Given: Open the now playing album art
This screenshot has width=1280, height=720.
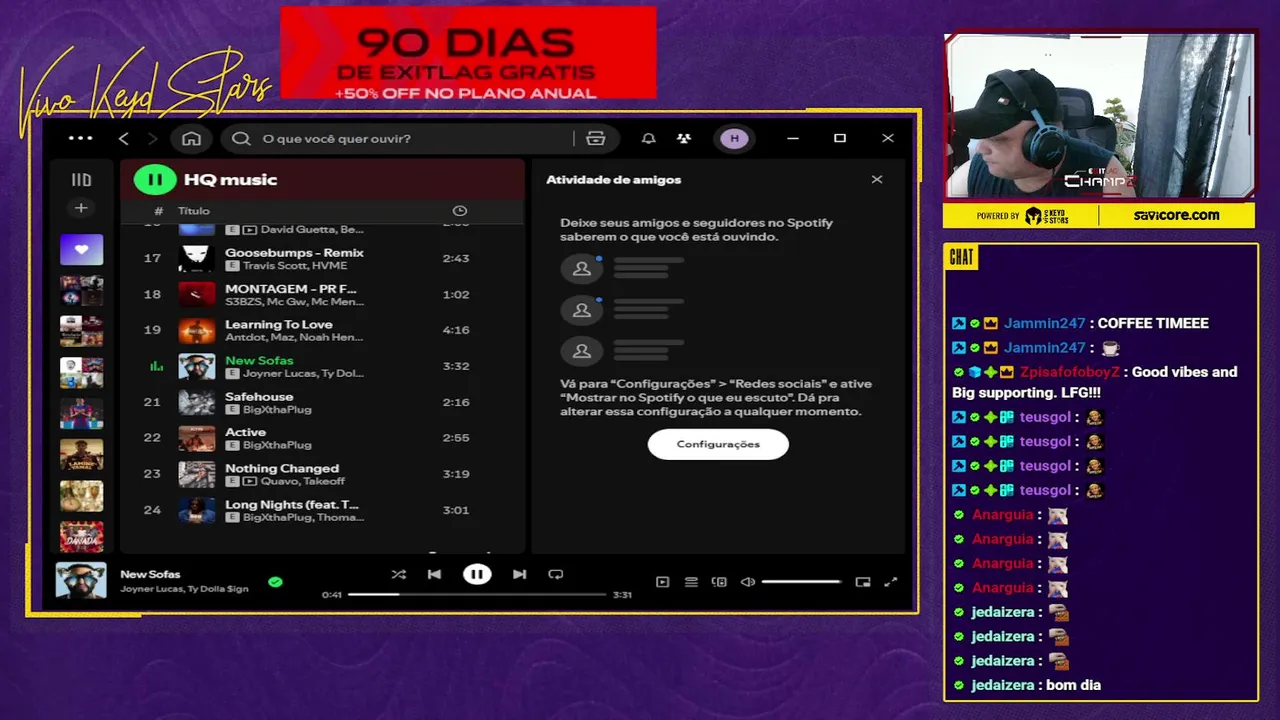Looking at the screenshot, I should [x=81, y=580].
